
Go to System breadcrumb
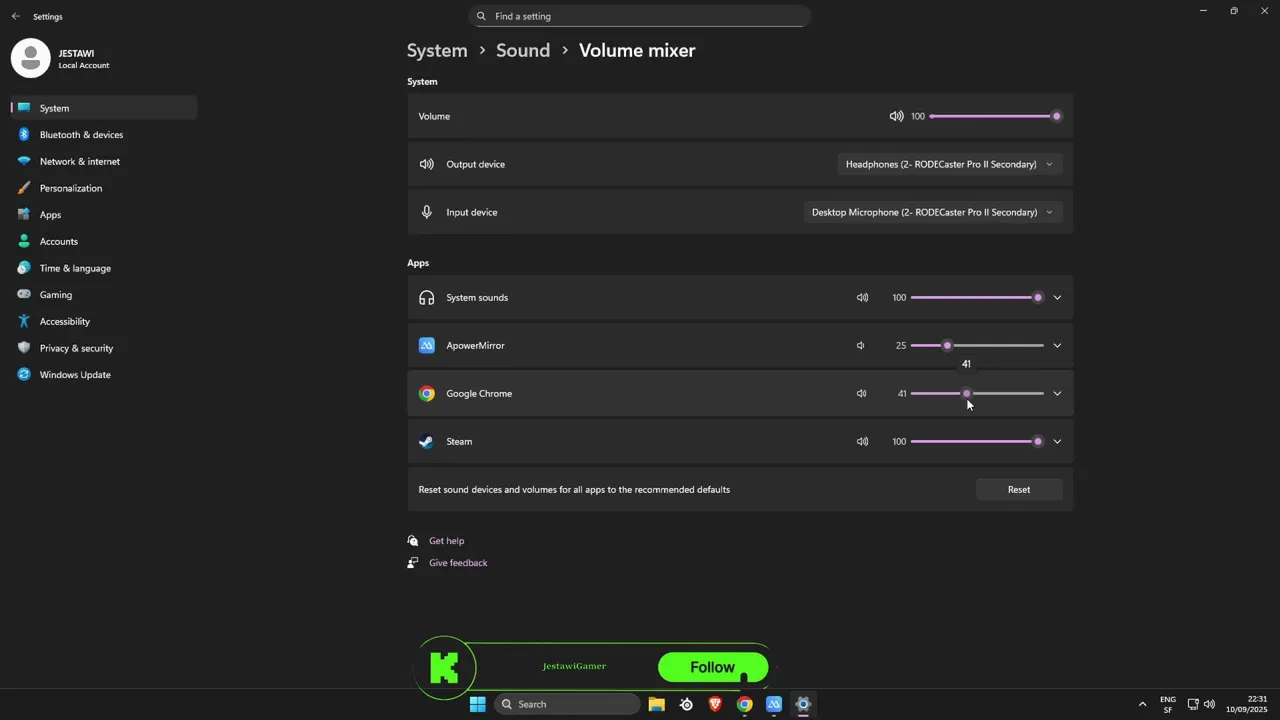point(437,50)
